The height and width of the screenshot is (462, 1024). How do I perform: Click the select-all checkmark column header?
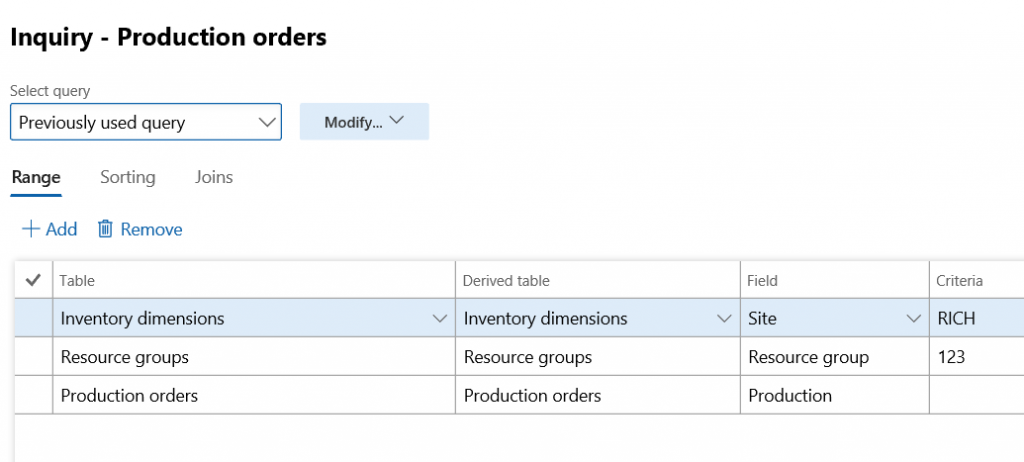point(33,281)
